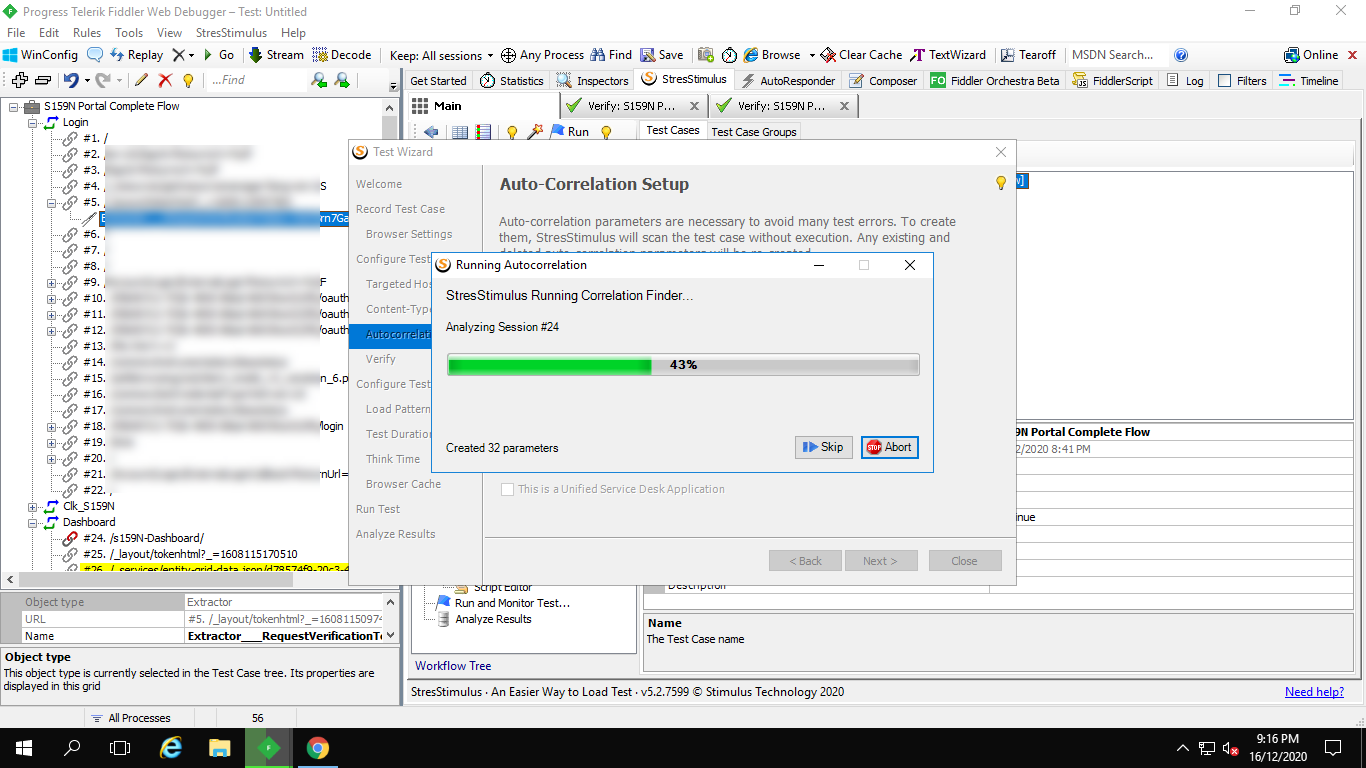Screen dimensions: 1366x768
Task: Open the Browse dropdown arrow
Action: click(812, 55)
